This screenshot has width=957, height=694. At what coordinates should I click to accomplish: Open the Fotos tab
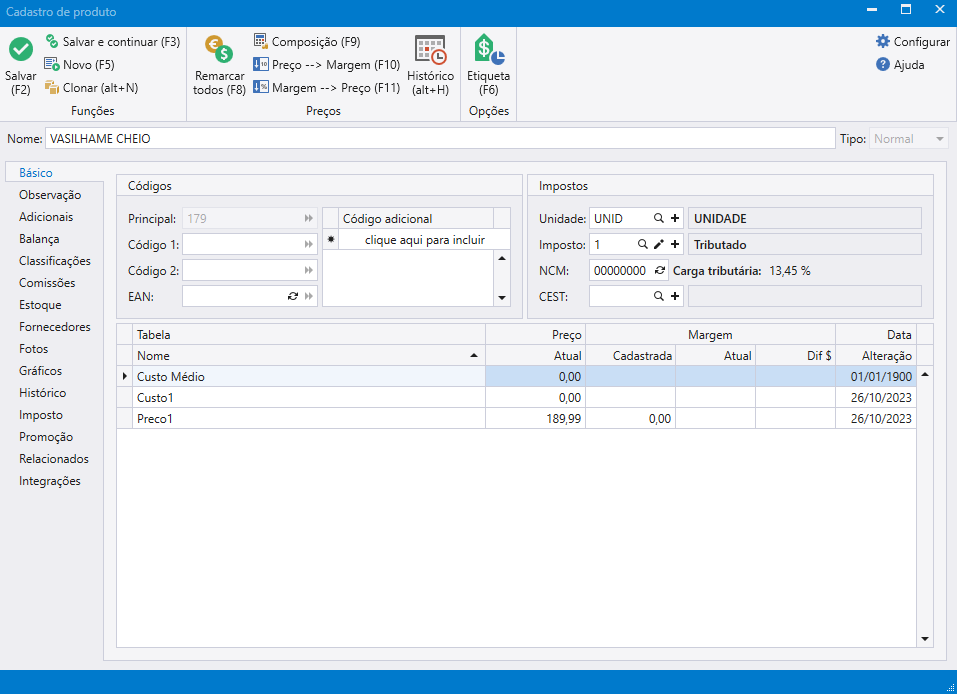click(34, 349)
